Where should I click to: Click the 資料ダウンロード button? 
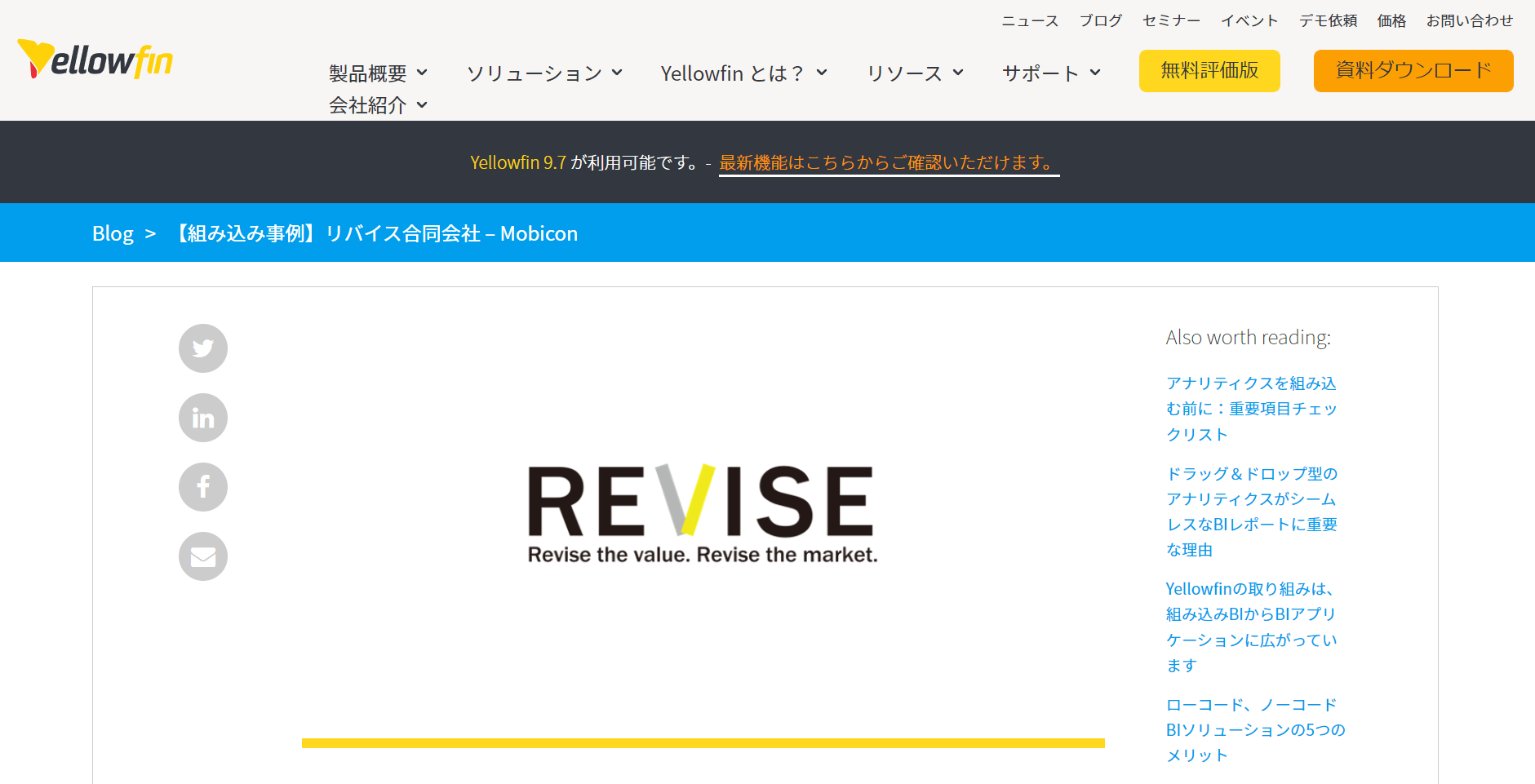pos(1413,71)
